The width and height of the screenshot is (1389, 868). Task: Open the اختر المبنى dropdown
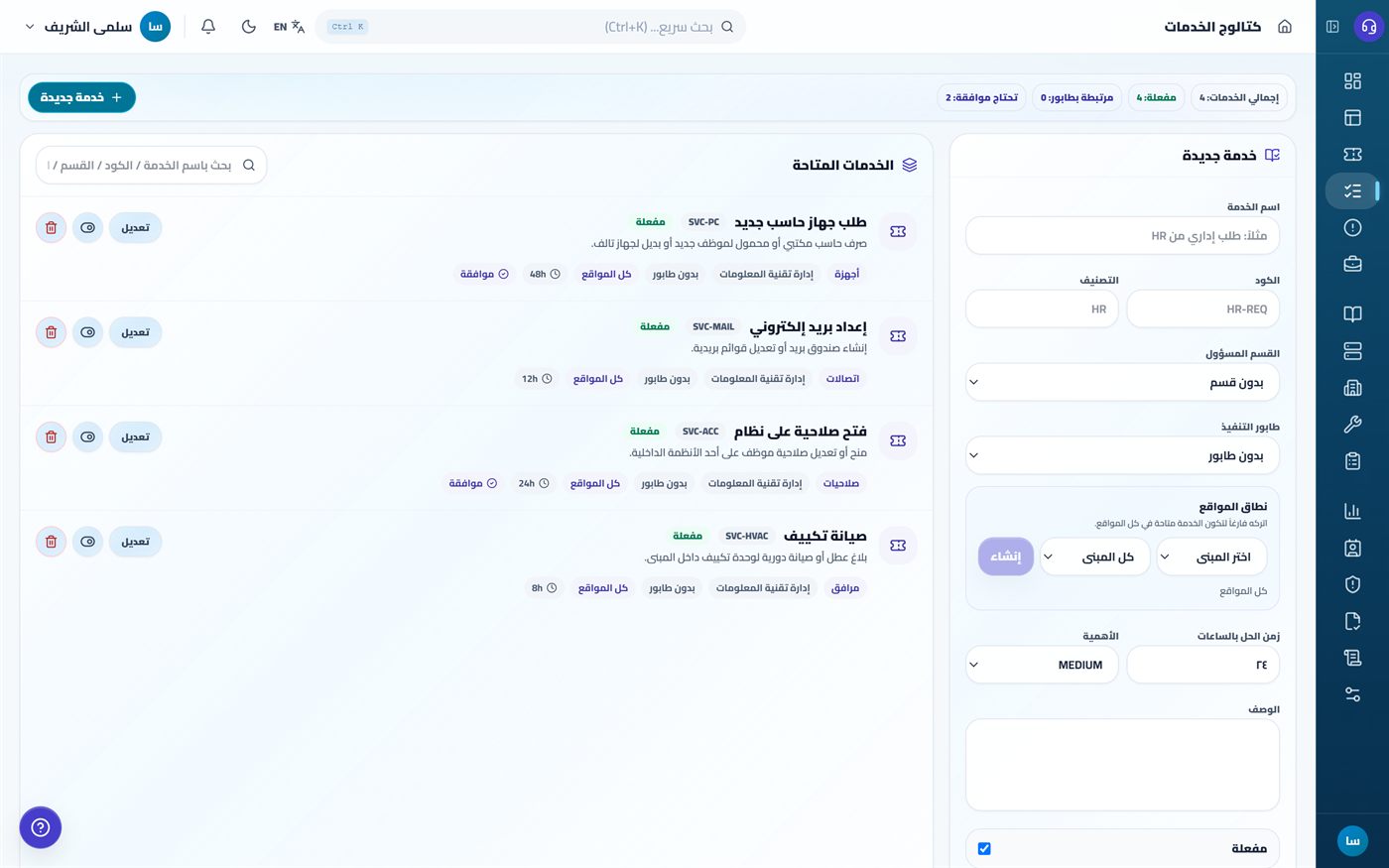pos(1211,558)
